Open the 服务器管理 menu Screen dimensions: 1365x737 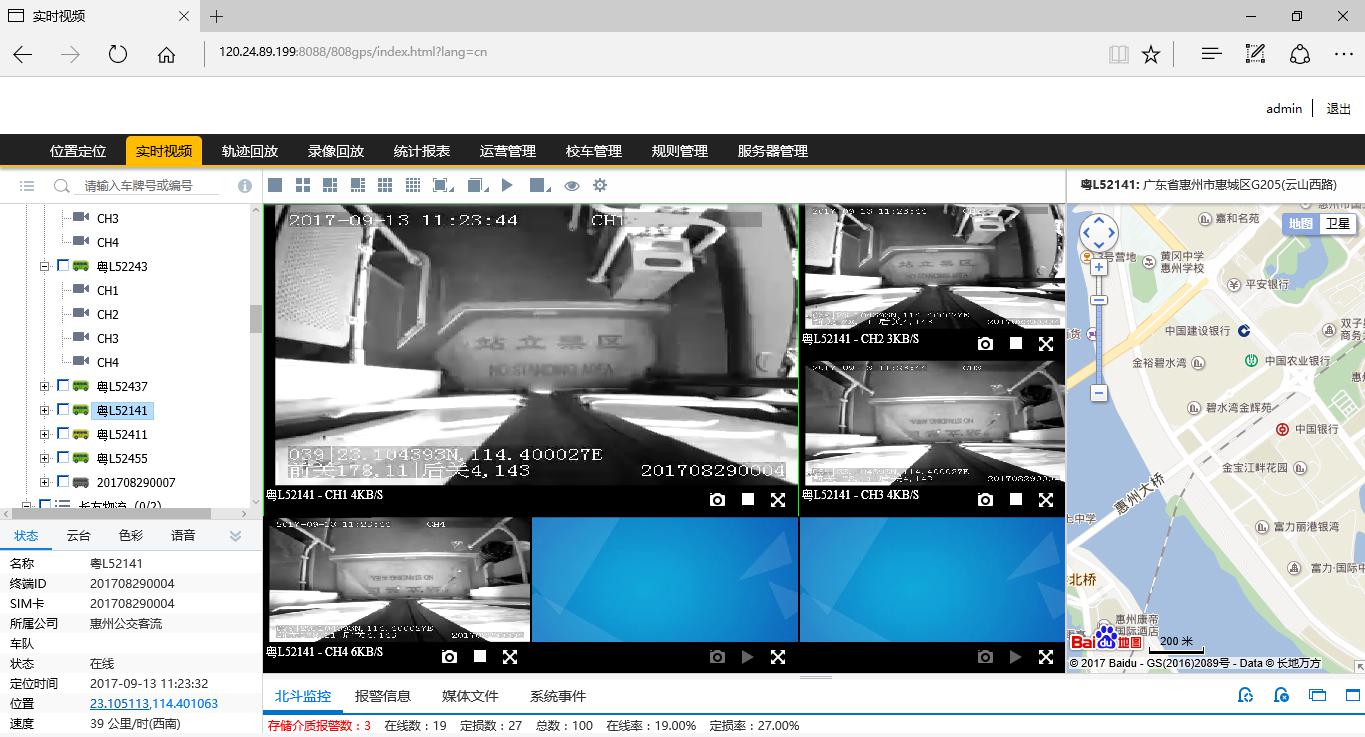(x=773, y=151)
